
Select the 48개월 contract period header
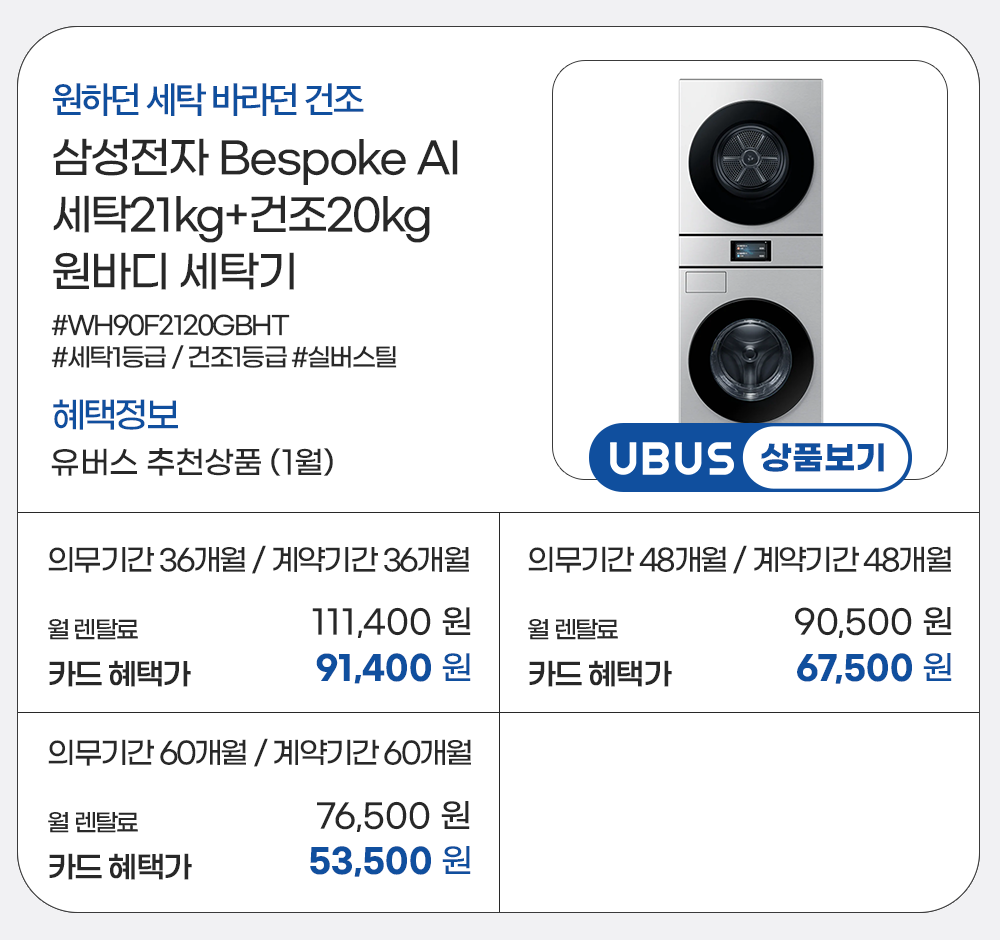click(739, 559)
